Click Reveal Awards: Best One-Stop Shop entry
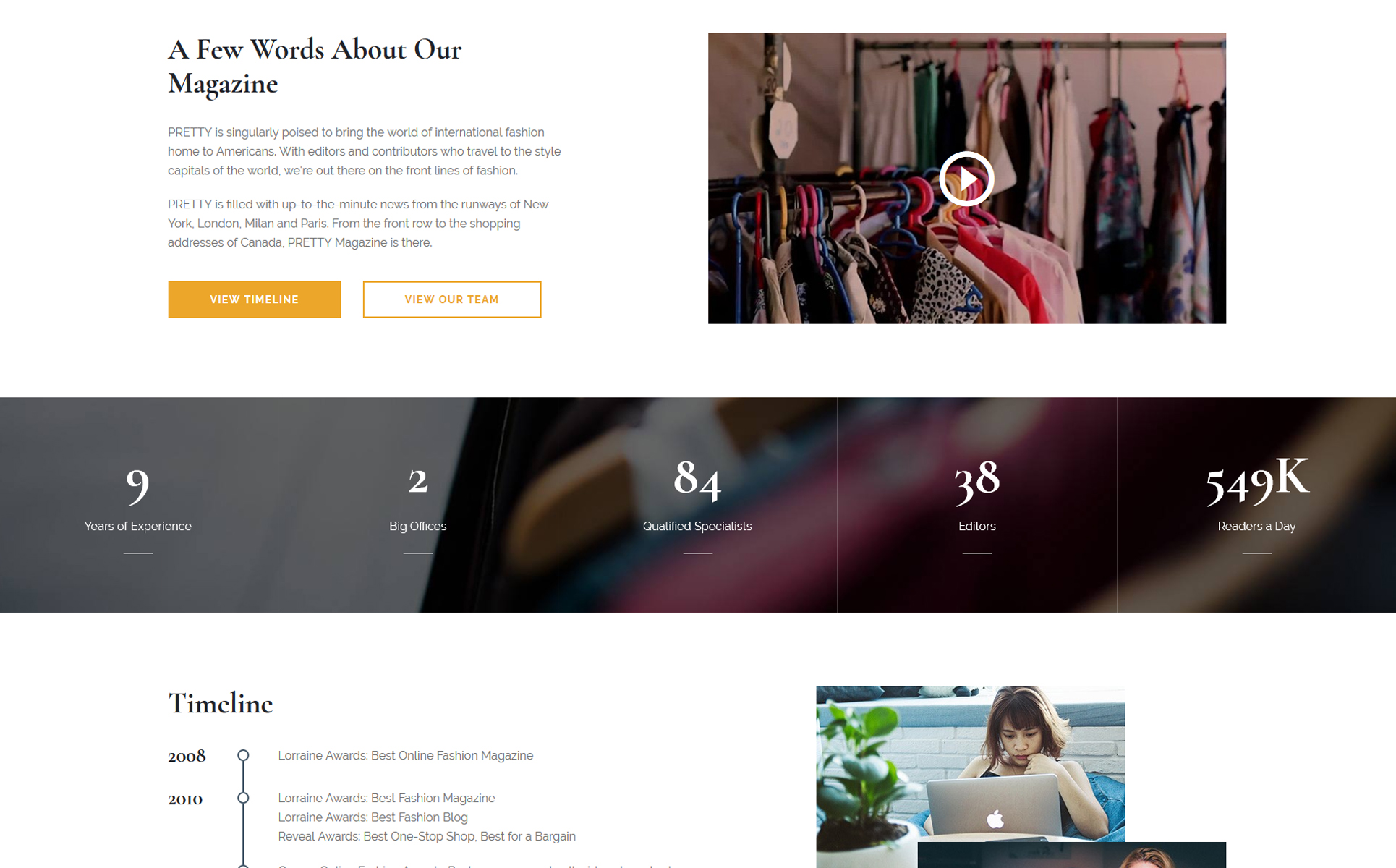This screenshot has height=868, width=1396. click(x=427, y=836)
